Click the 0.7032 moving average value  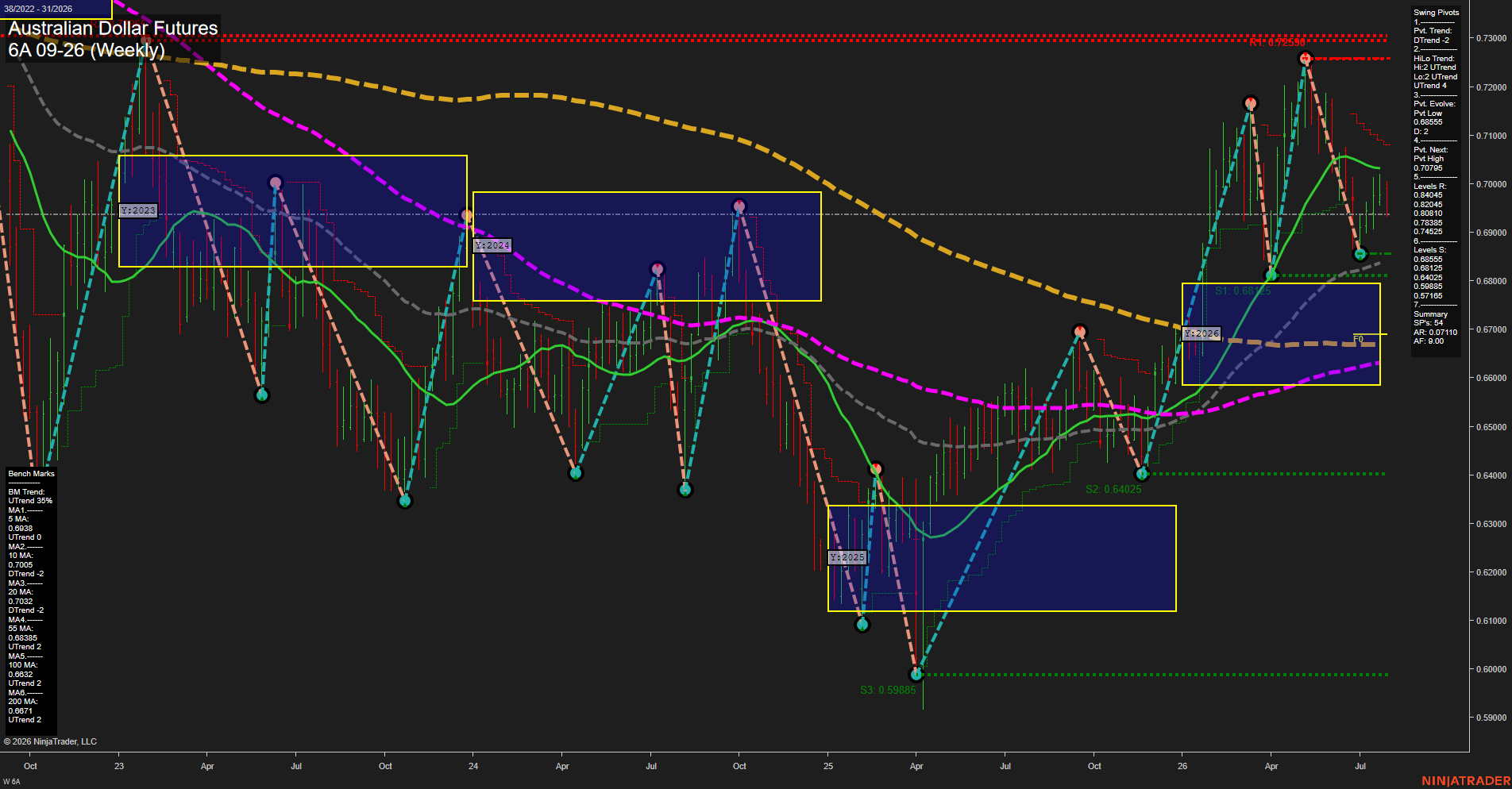(x=21, y=602)
